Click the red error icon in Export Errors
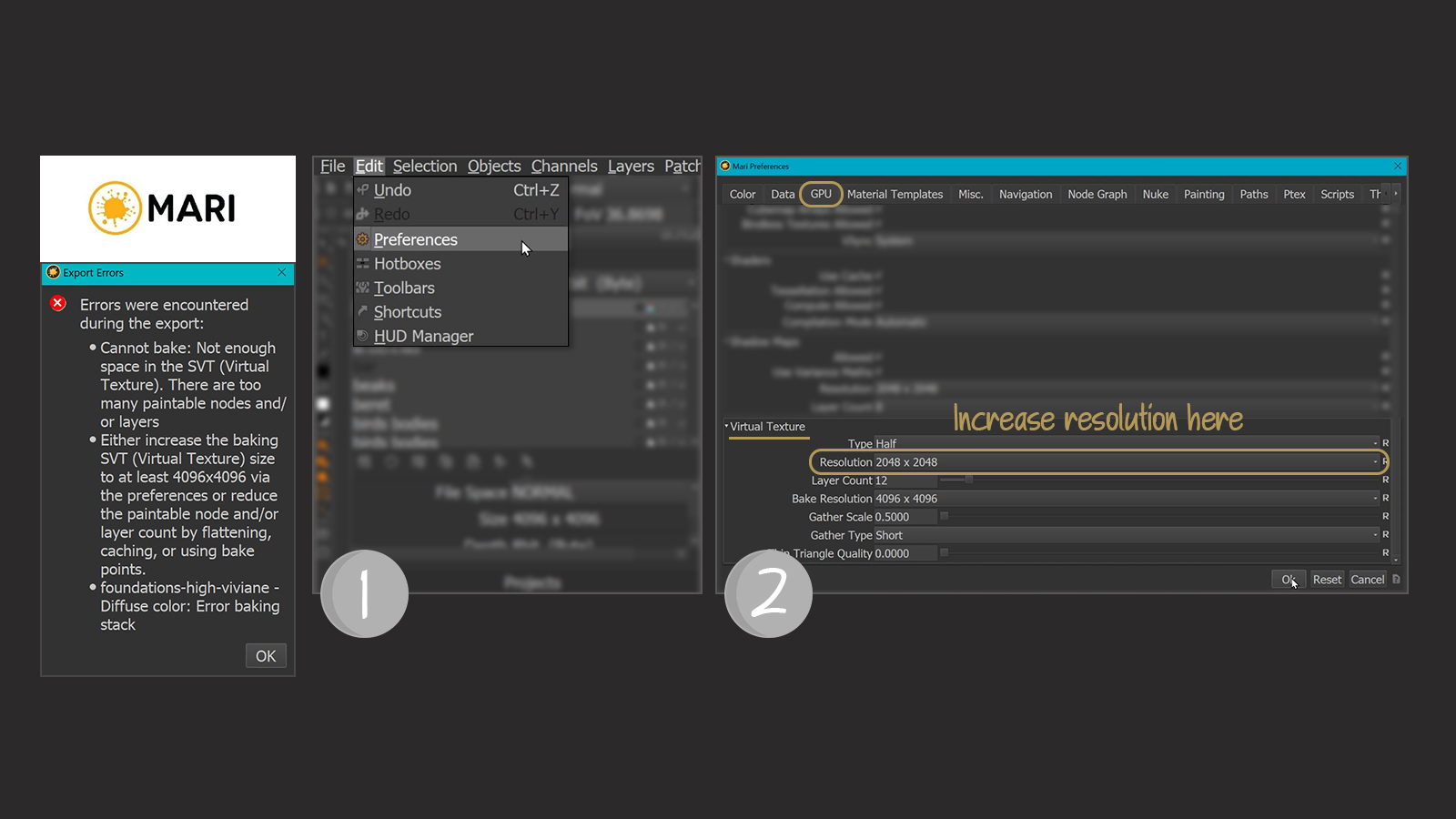 click(x=58, y=303)
